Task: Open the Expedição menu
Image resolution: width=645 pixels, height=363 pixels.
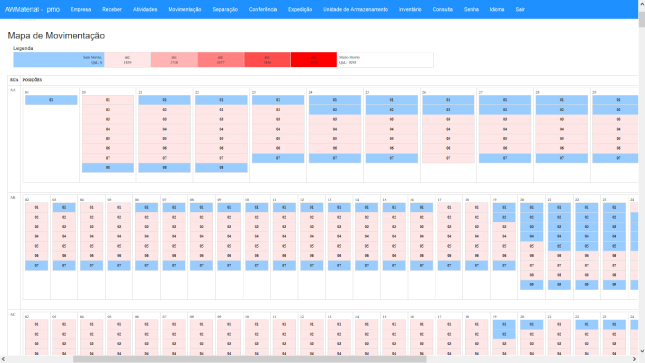Action: click(x=300, y=9)
